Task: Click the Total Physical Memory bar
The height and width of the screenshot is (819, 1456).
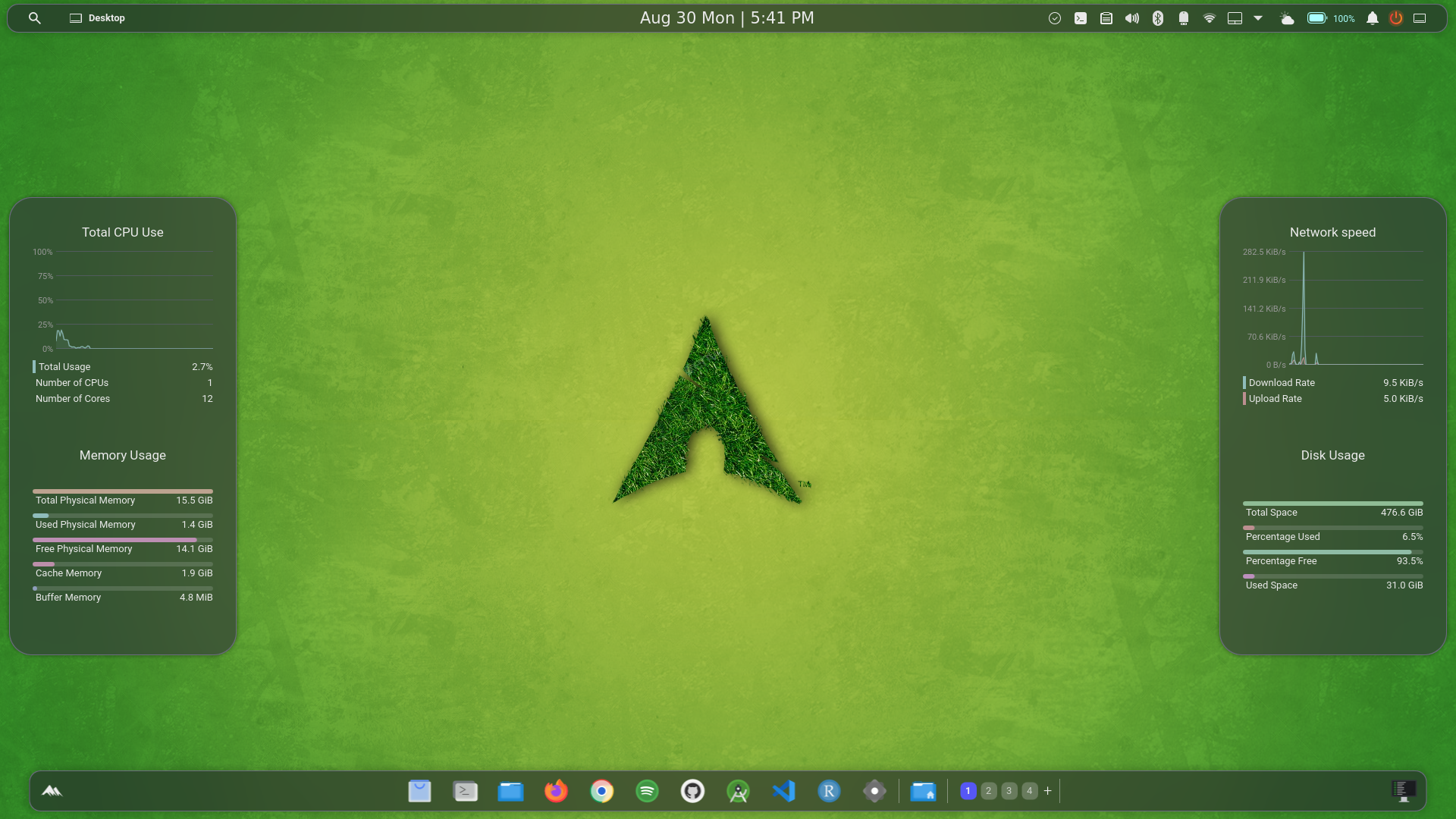Action: pyautogui.click(x=123, y=491)
